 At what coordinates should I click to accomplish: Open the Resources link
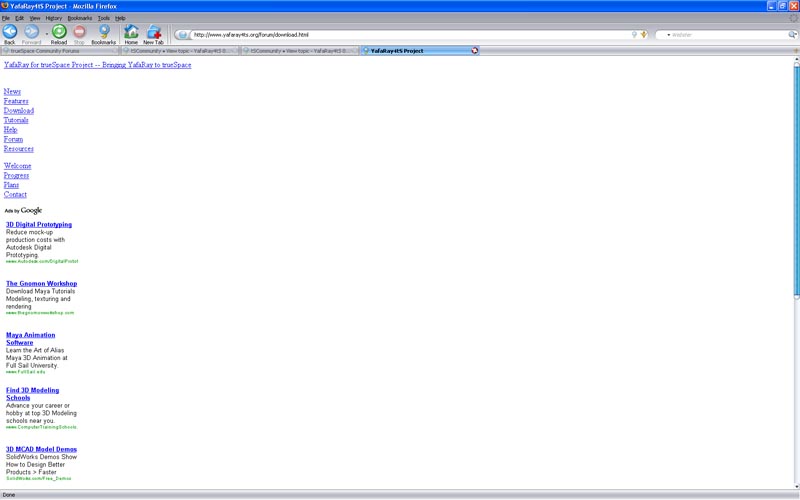pyautogui.click(x=18, y=148)
